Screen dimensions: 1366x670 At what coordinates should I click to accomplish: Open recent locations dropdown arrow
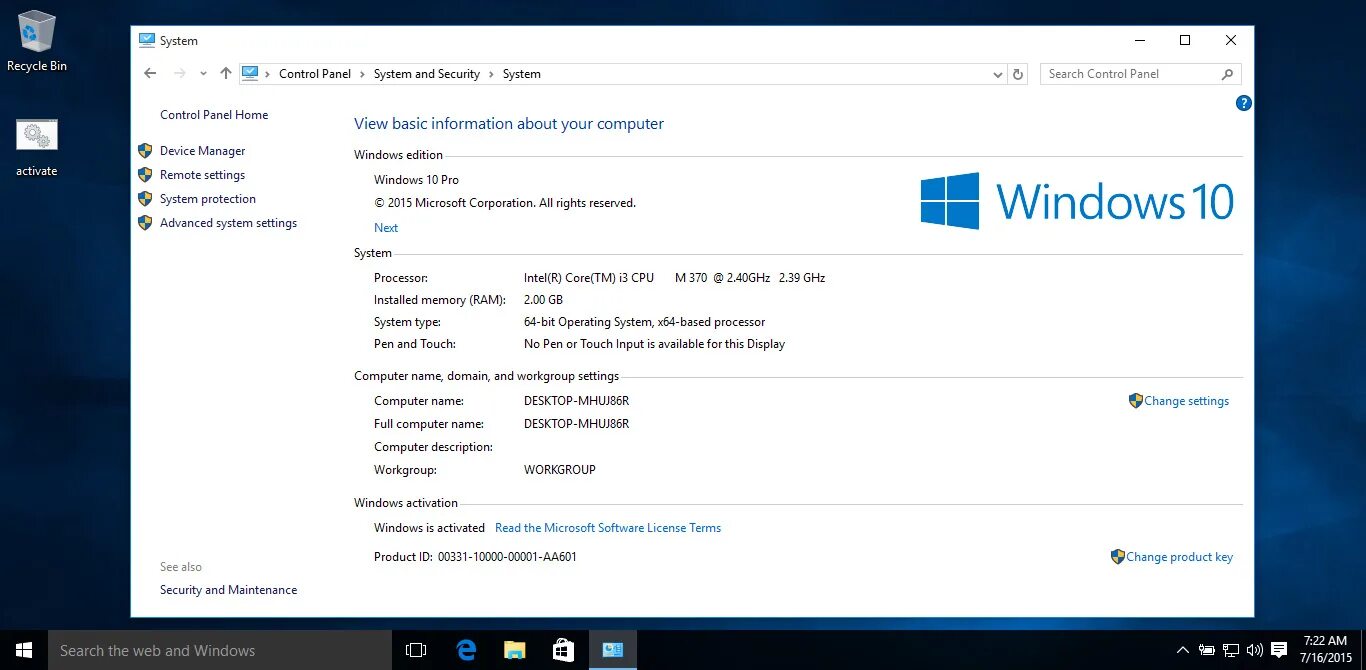coord(204,73)
